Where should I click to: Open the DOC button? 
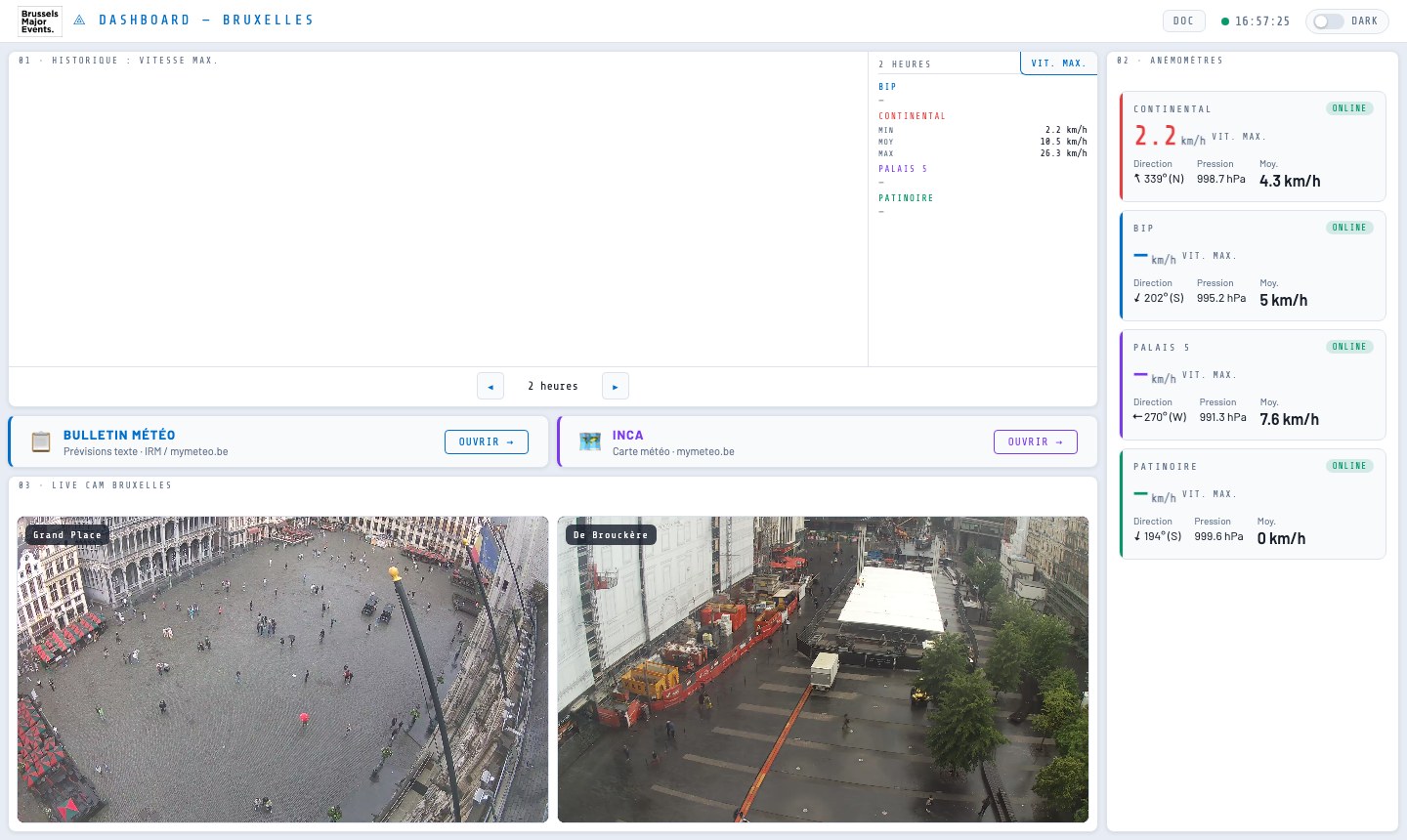point(1183,21)
